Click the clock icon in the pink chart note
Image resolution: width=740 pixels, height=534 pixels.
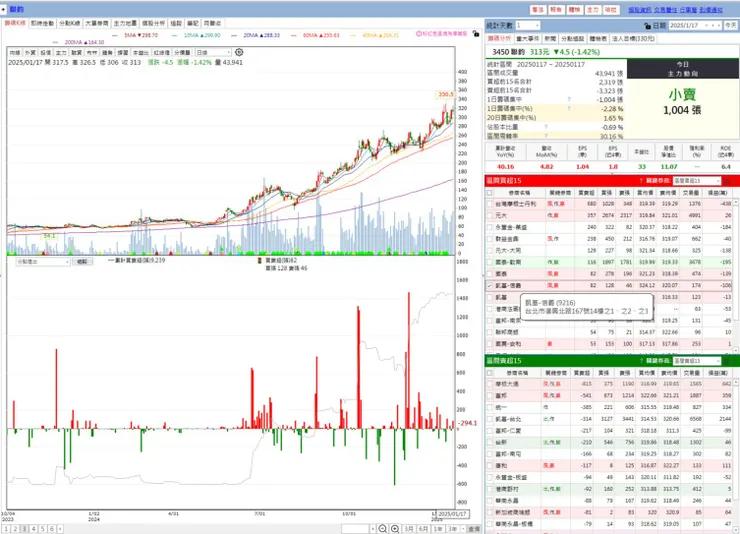[x=419, y=34]
